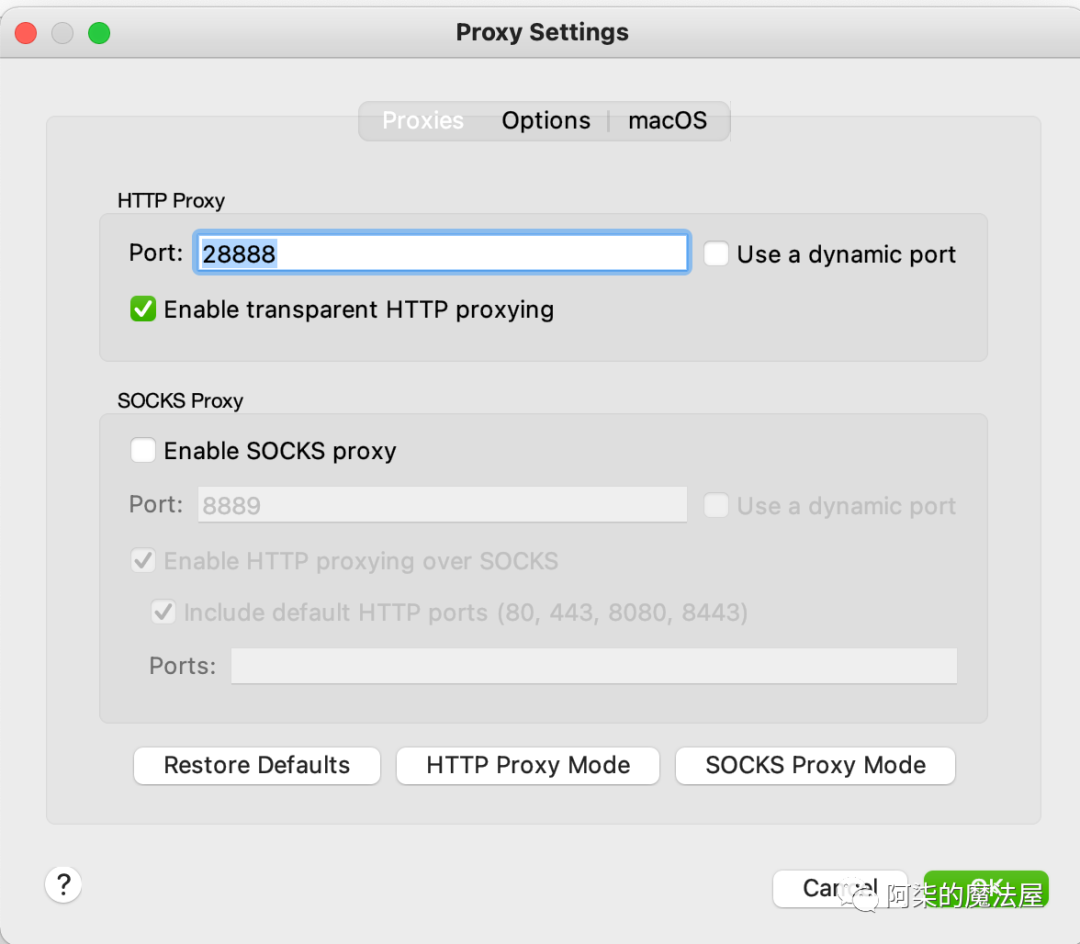
Task: Click the Restore Defaults button
Action: pos(257,766)
